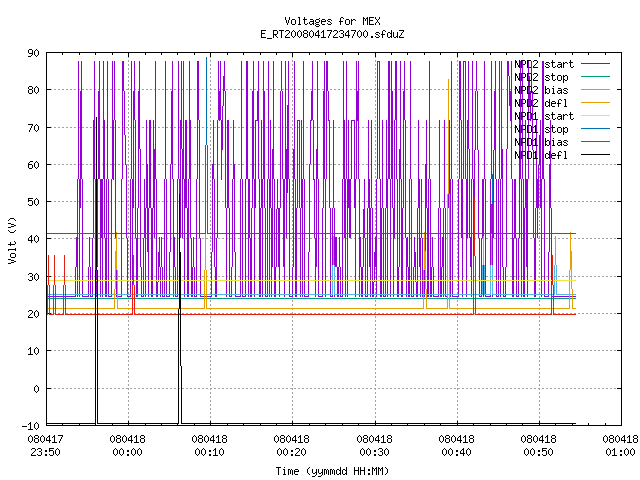Click the black NPD1 defl legend line
The width and height of the screenshot is (640, 480).
point(596,155)
